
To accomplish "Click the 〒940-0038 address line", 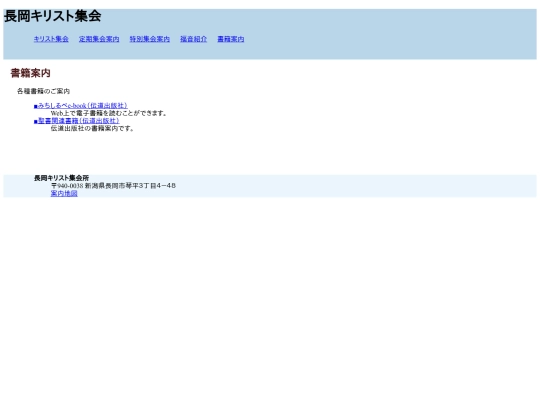I will tap(113, 186).
